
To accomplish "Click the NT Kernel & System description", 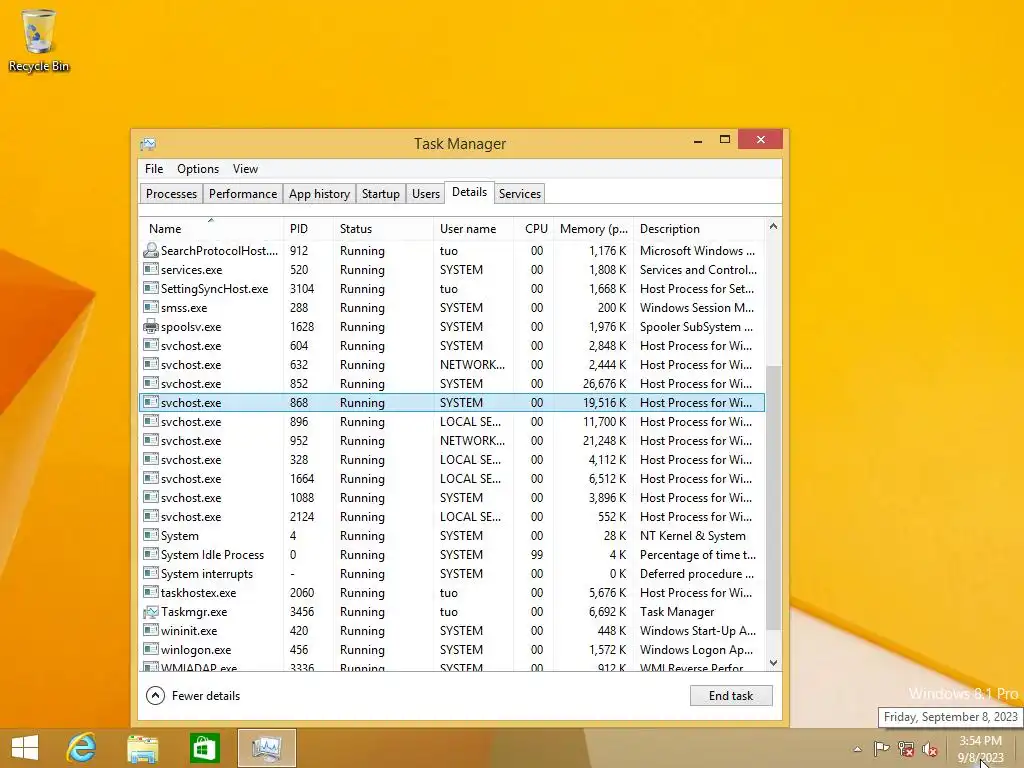I will pyautogui.click(x=692, y=536).
